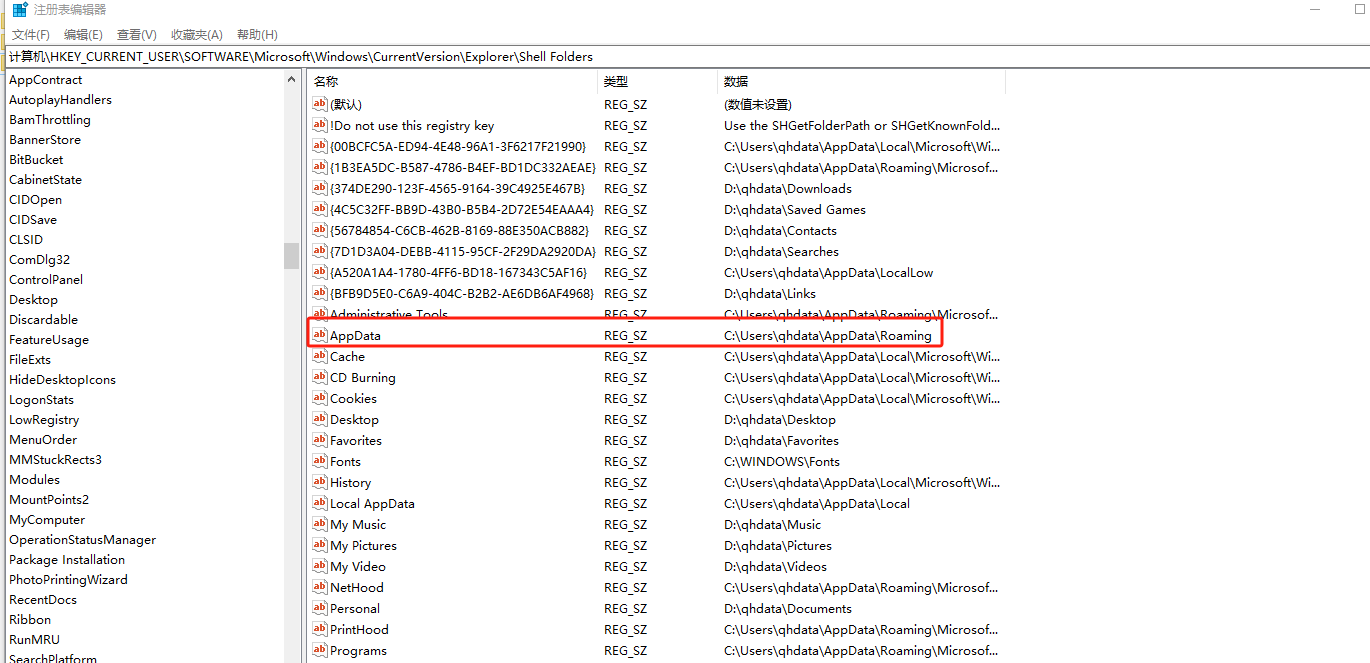
Task: Select the CLSID key in tree
Action: tap(26, 240)
